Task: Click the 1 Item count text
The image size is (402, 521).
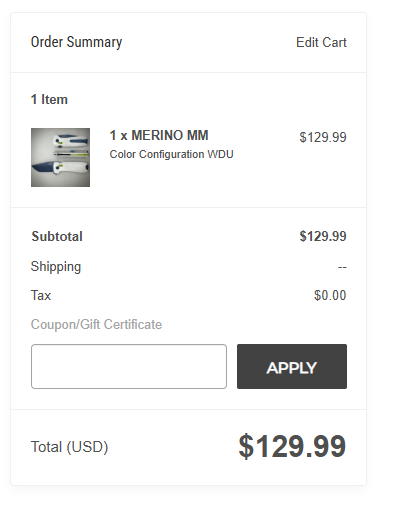Action: pos(49,99)
